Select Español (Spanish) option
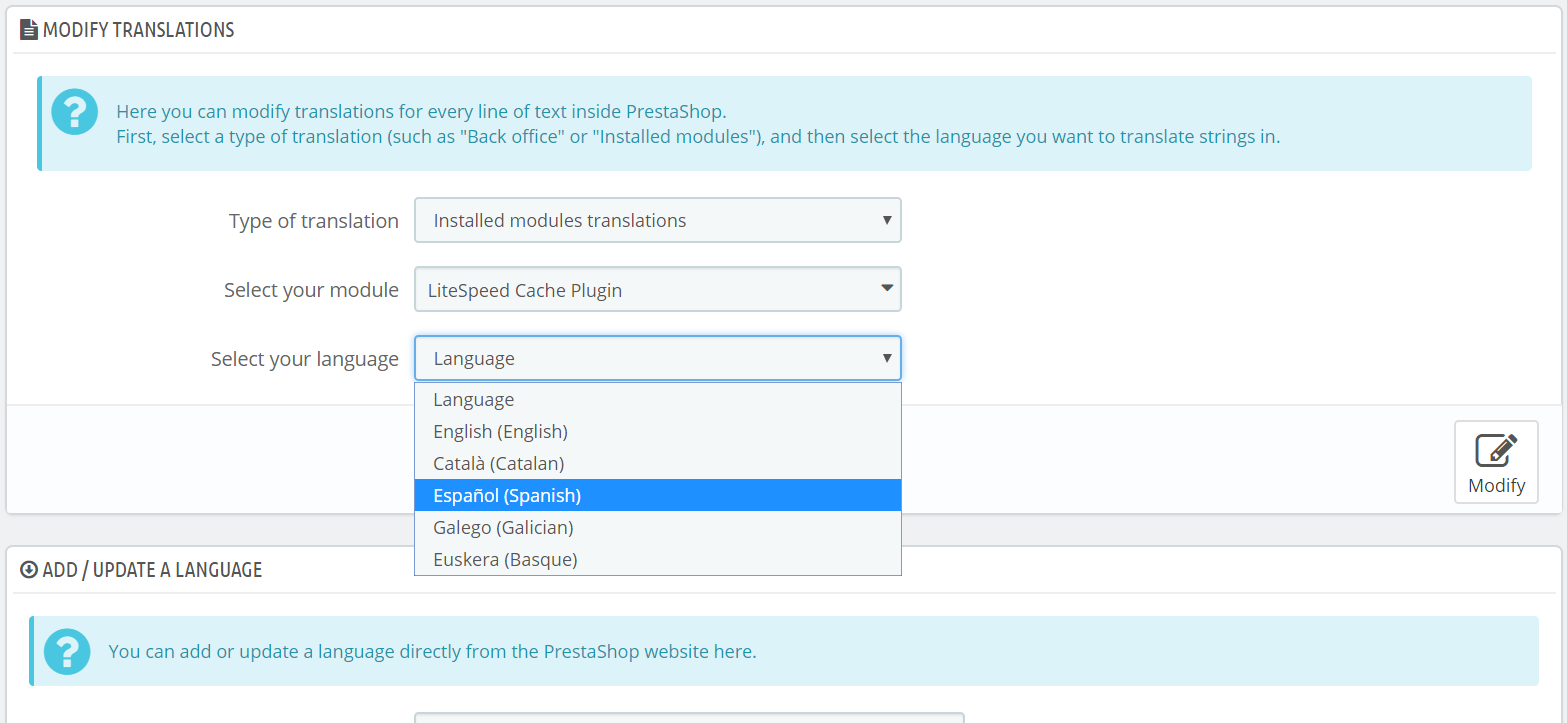Screen dimensions: 1567x723 (x=658, y=495)
